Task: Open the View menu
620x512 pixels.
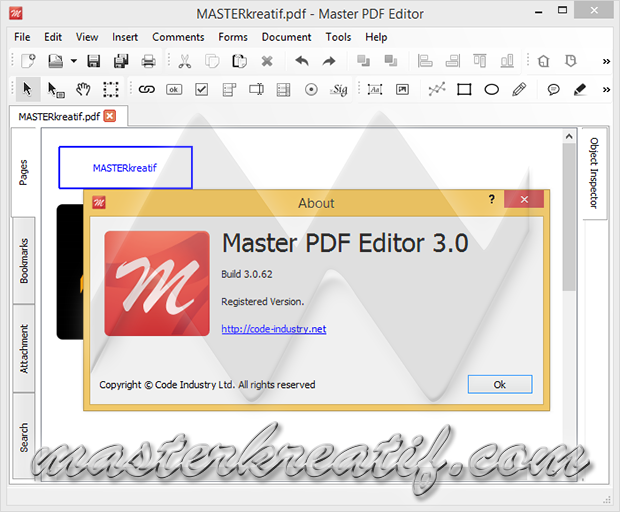Action: coord(87,37)
